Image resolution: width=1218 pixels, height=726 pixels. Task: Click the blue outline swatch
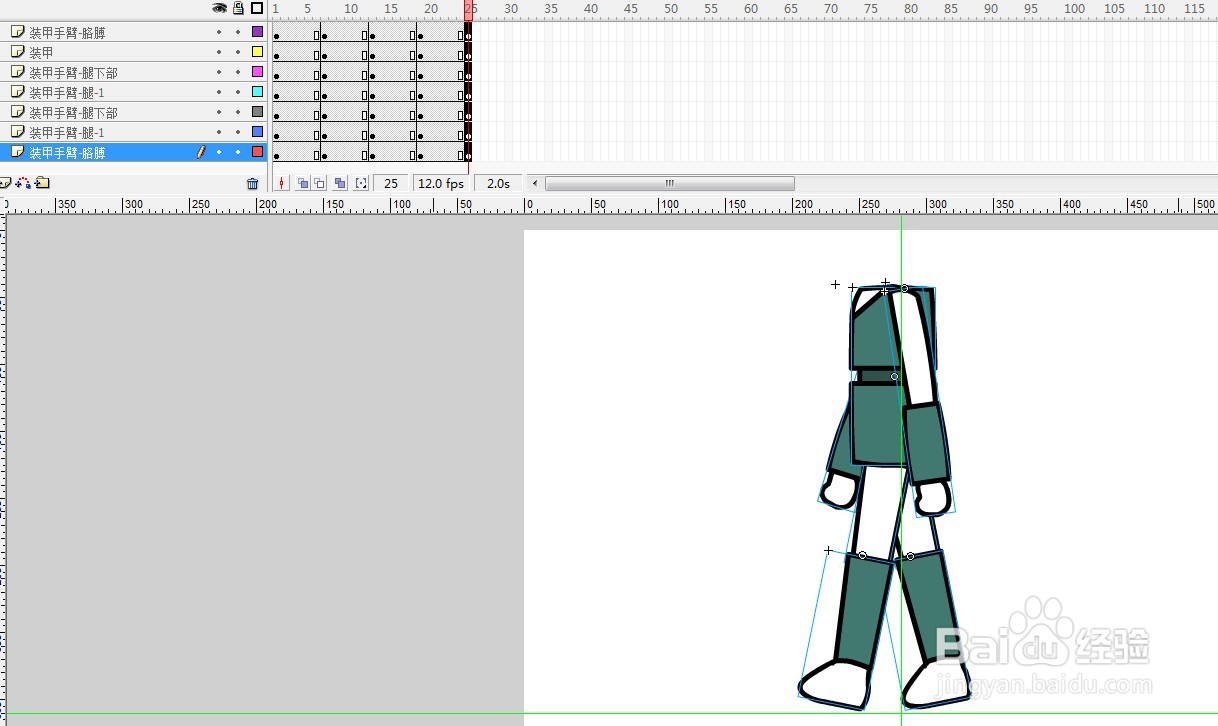(x=257, y=132)
